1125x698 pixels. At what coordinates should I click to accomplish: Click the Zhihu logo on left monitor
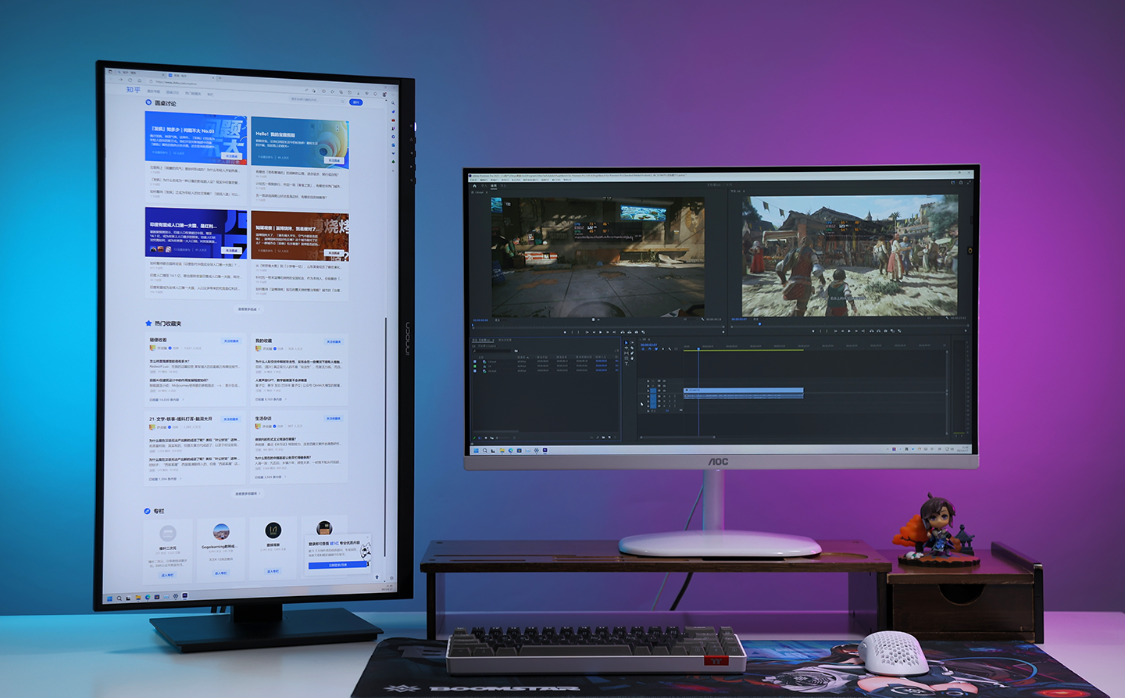point(133,90)
